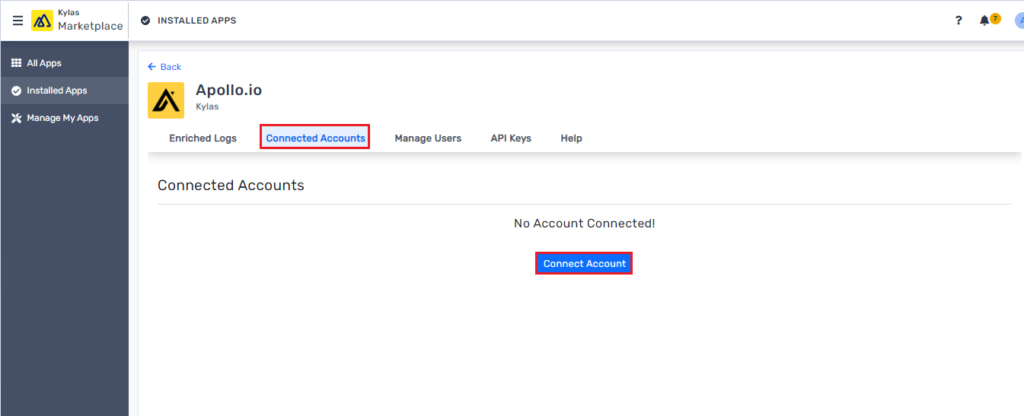Go to All Apps in sidebar

(64, 63)
